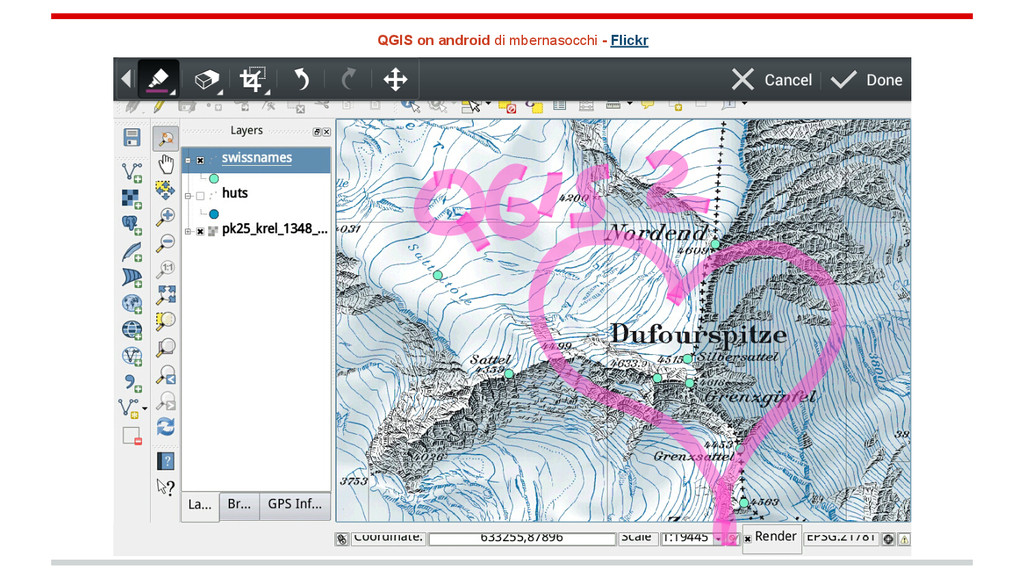The height and width of the screenshot is (576, 1024).
Task: Toggle swissnames layer visibility checkbox
Action: [x=200, y=160]
